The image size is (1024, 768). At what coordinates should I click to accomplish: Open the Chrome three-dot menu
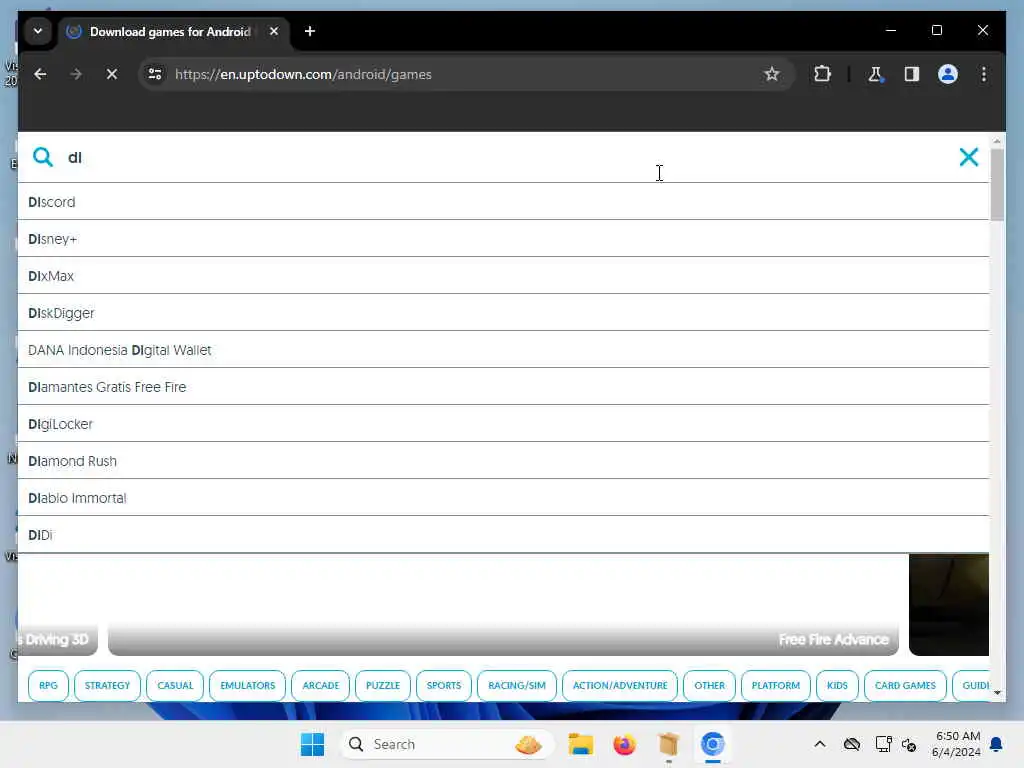pos(984,74)
